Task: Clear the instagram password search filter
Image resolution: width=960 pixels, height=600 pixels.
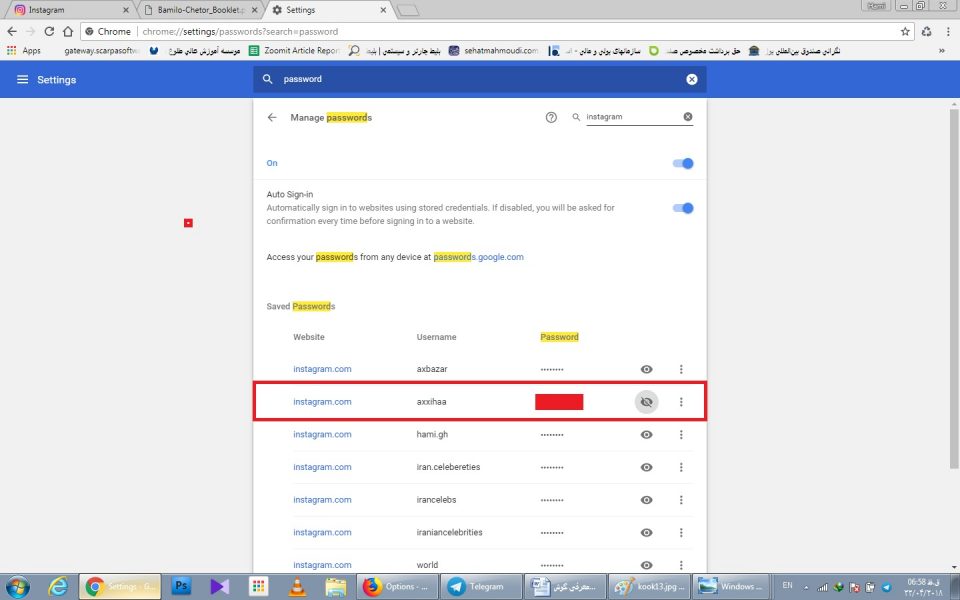Action: (688, 117)
